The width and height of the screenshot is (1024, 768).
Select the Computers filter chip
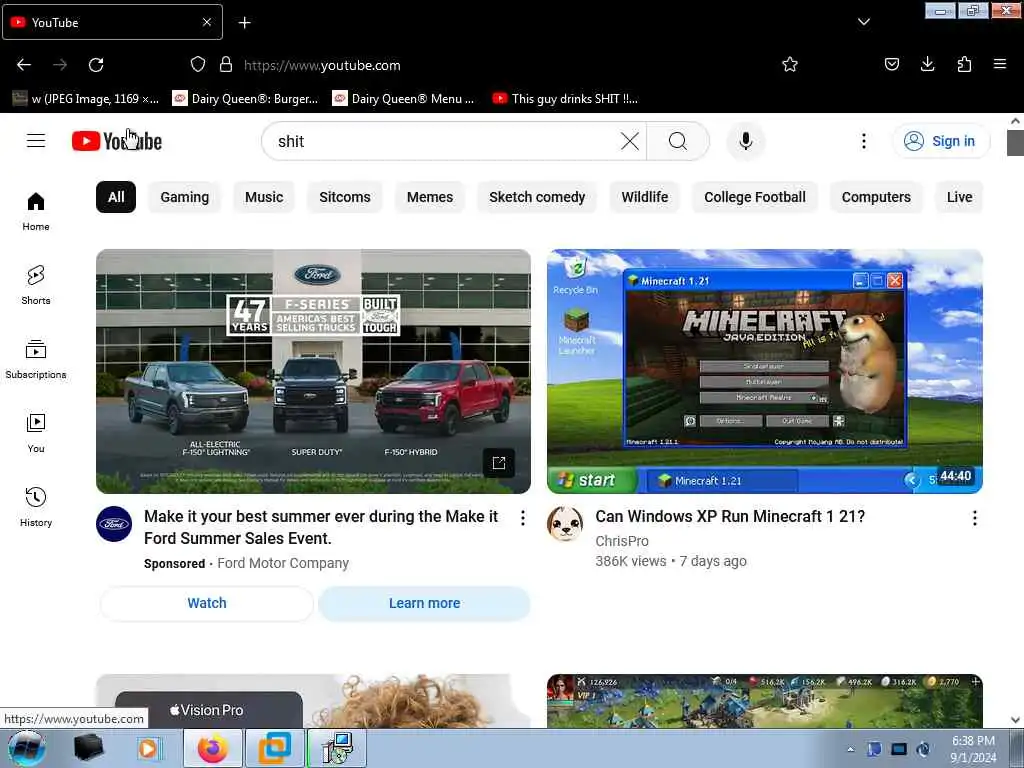876,197
